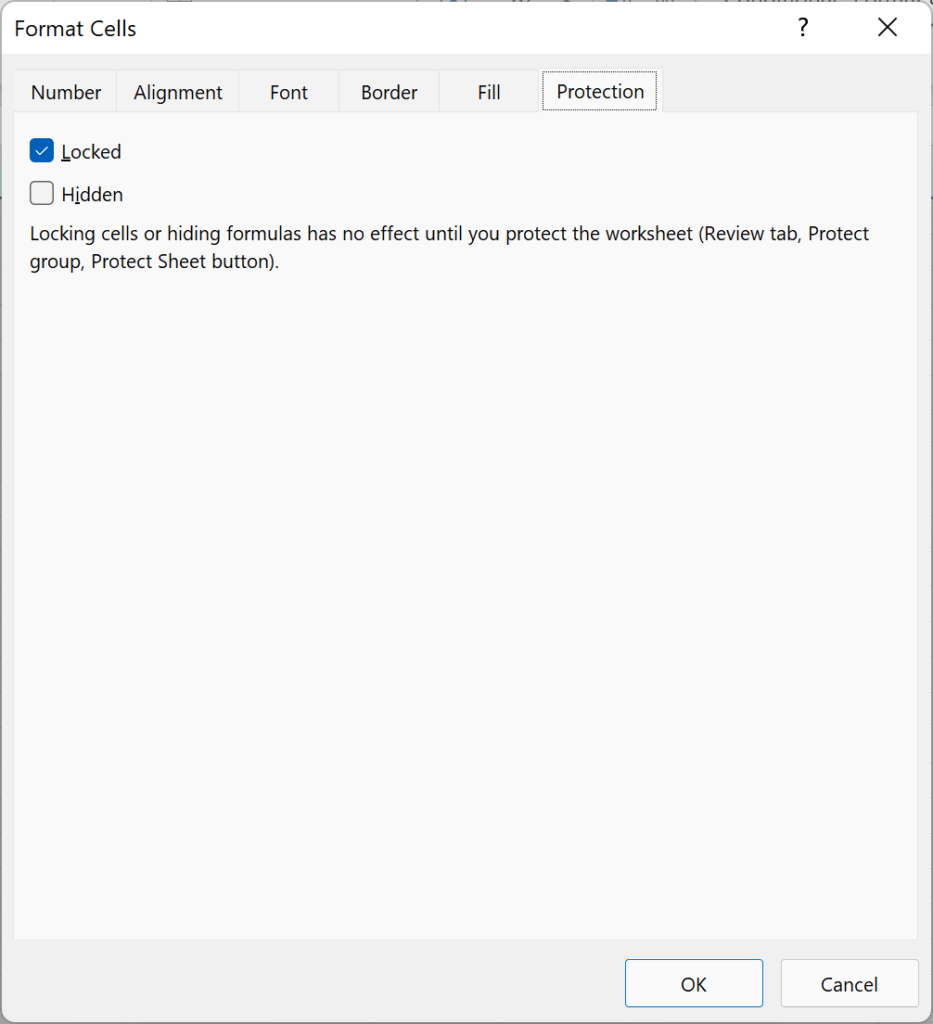Screen dimensions: 933x1024
Task: Select the Protection tab
Action: 600,91
